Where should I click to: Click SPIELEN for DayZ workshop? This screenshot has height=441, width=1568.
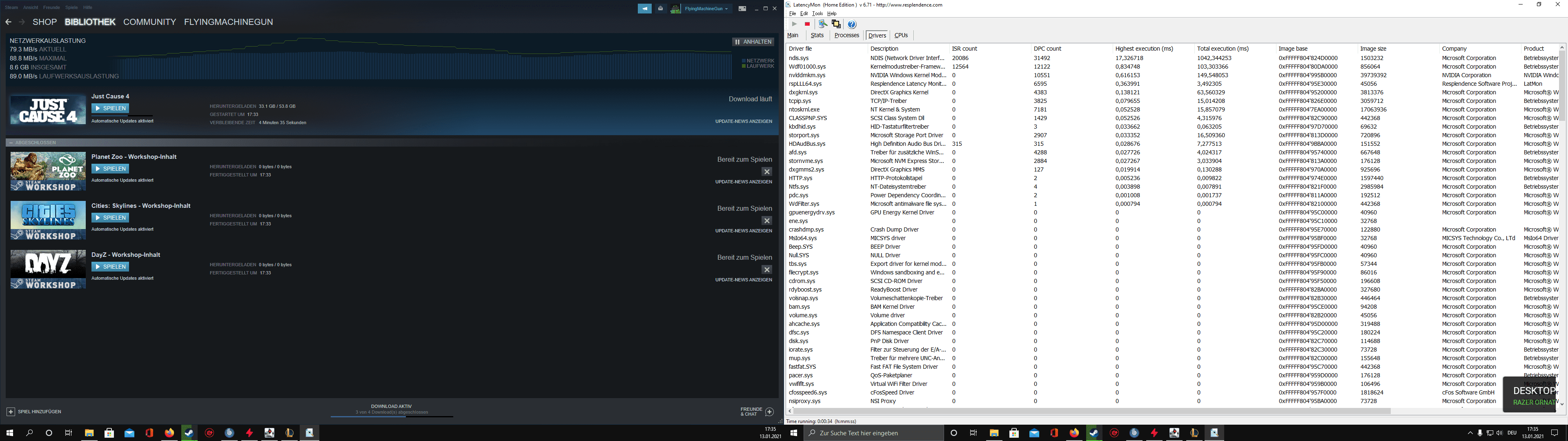[110, 267]
